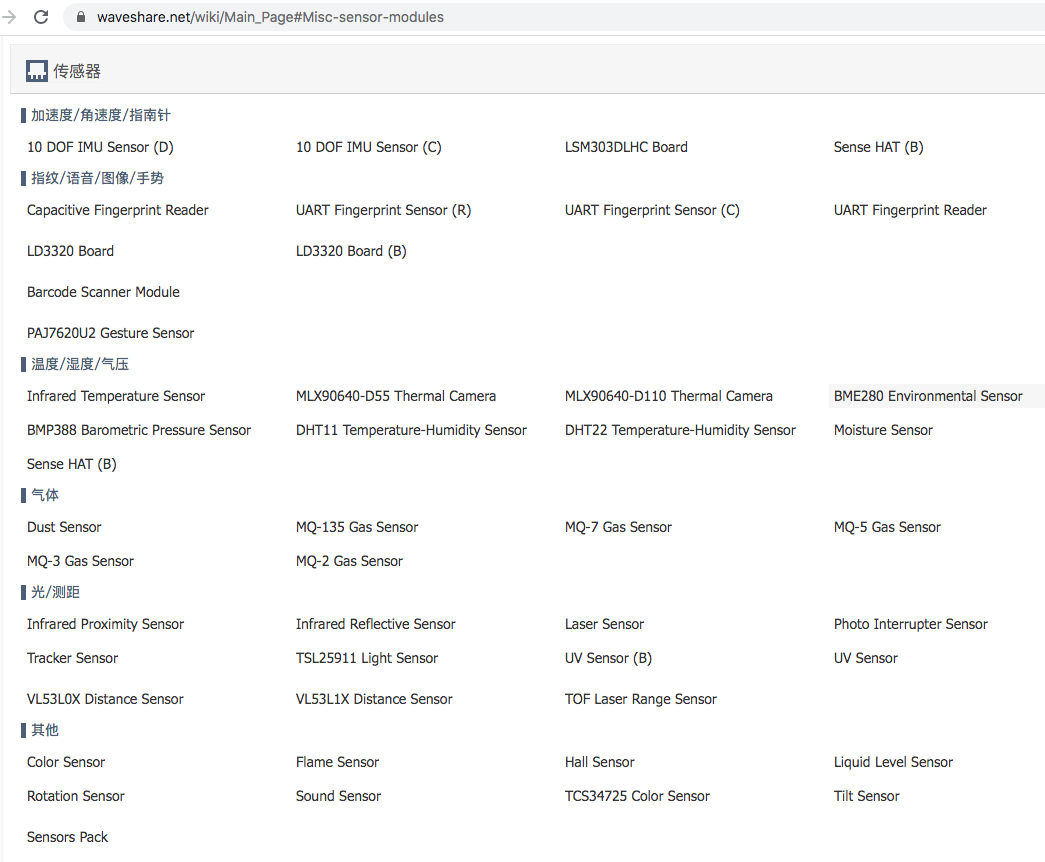
Task: Focus the browser address bar URL
Action: [270, 17]
